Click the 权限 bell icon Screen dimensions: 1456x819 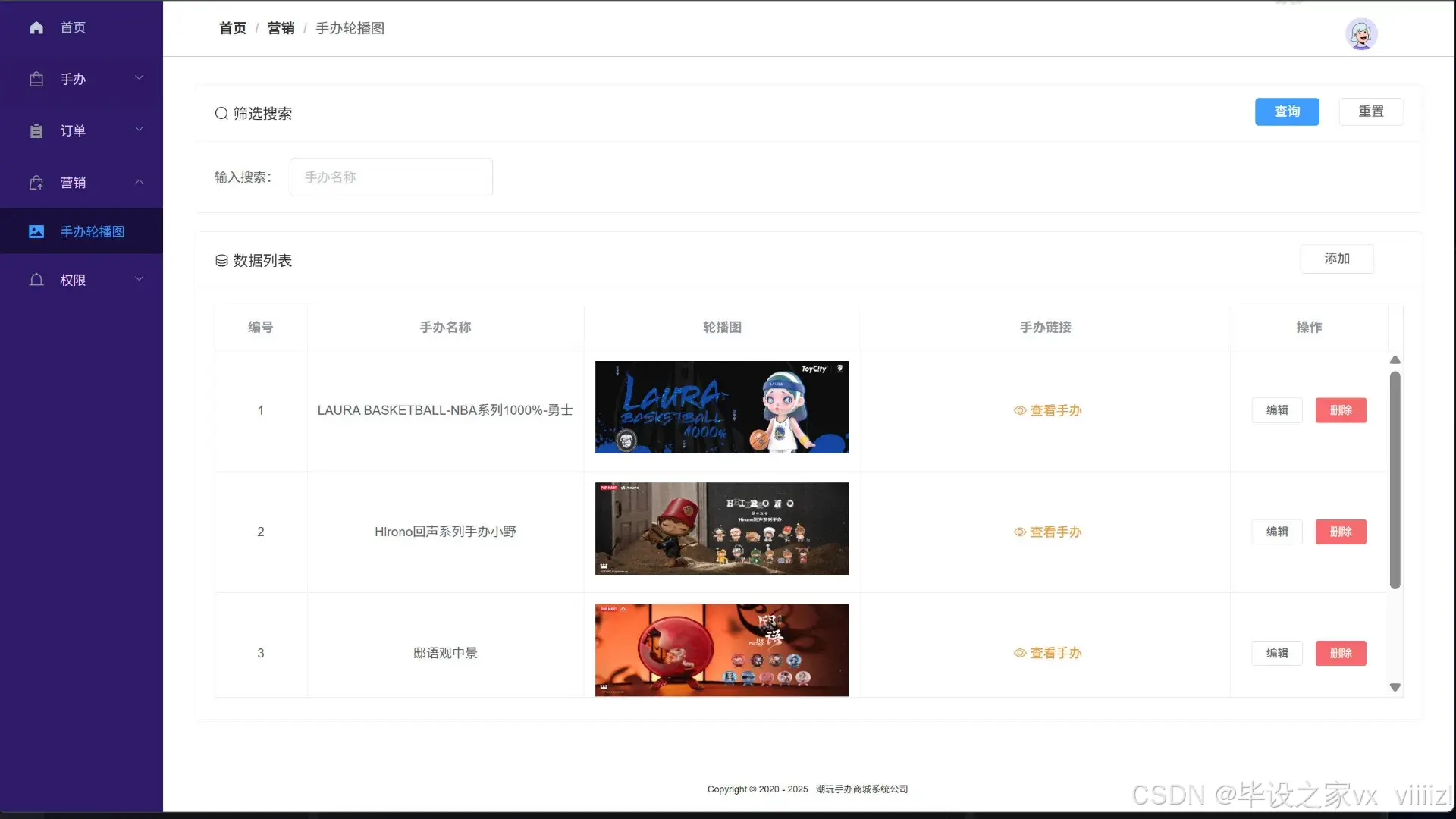click(36, 280)
